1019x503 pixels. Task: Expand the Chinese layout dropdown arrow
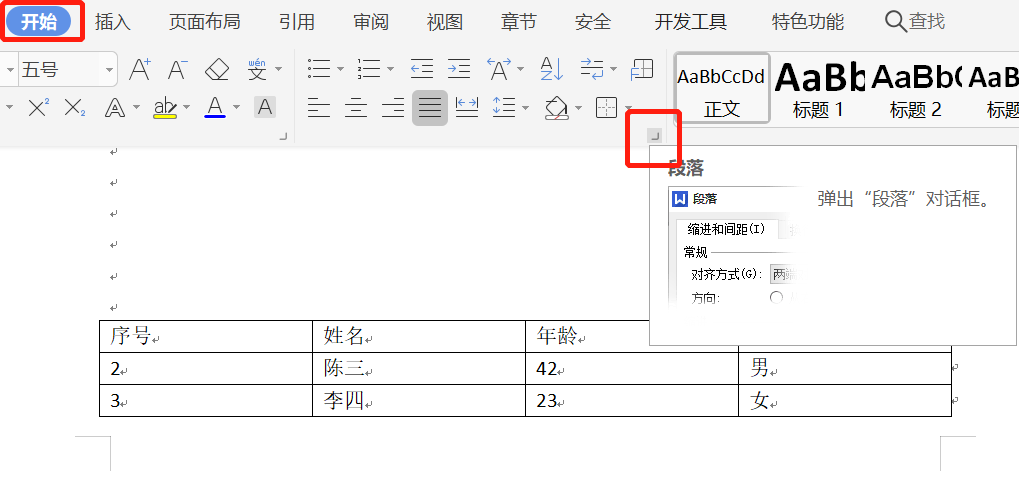pyautogui.click(x=520, y=69)
